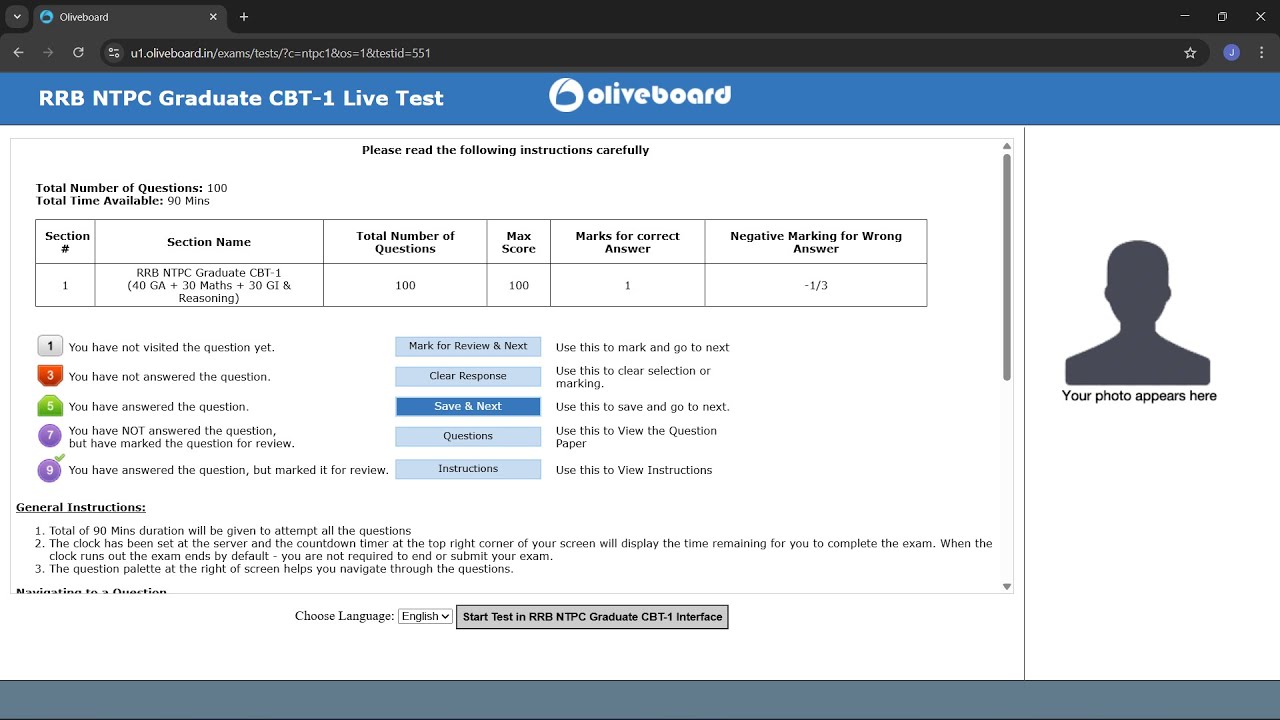Click the General Instructions heading
Image resolution: width=1280 pixels, height=720 pixels.
(81, 508)
